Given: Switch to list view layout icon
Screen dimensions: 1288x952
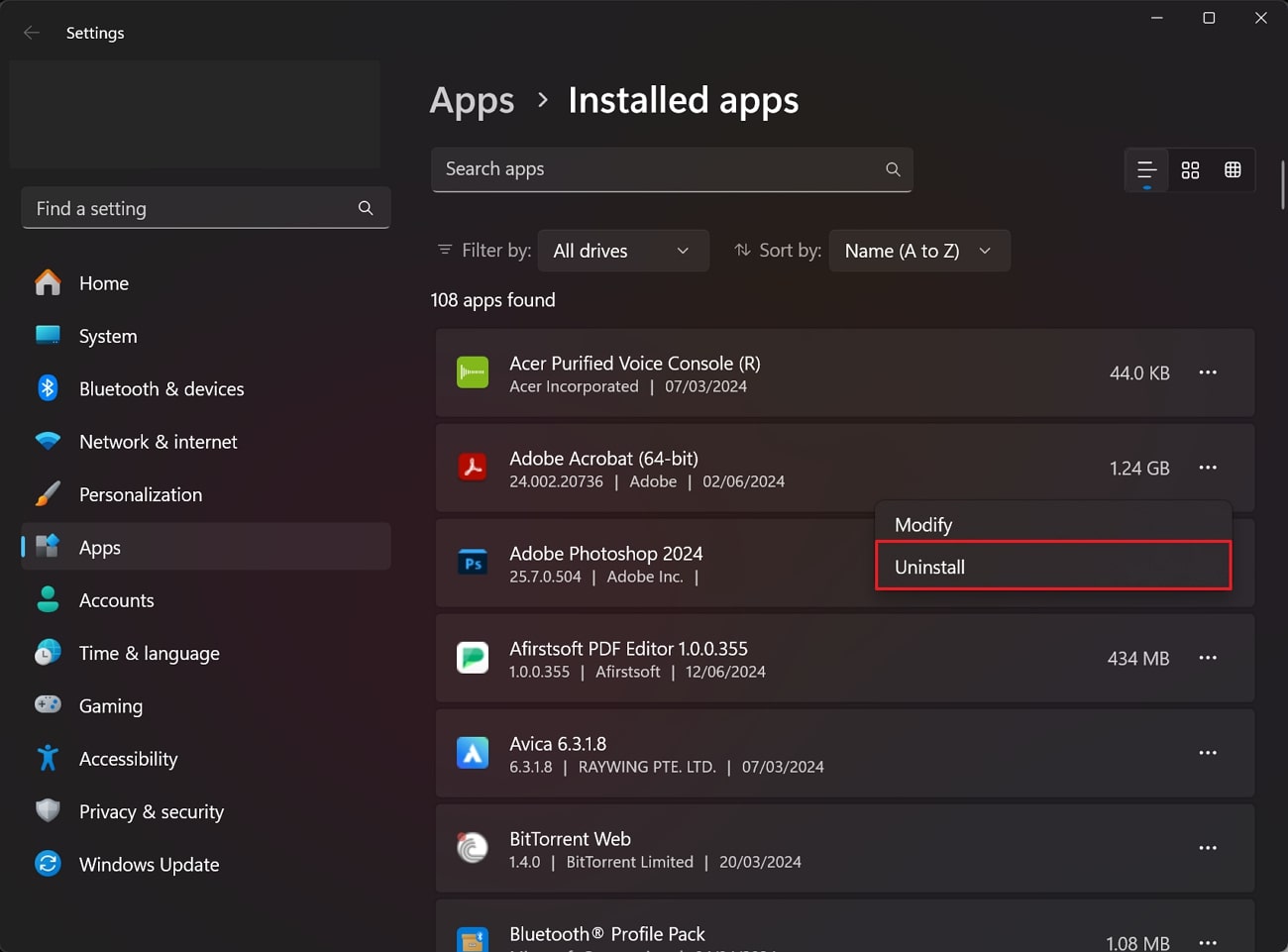Looking at the screenshot, I should pyautogui.click(x=1146, y=170).
